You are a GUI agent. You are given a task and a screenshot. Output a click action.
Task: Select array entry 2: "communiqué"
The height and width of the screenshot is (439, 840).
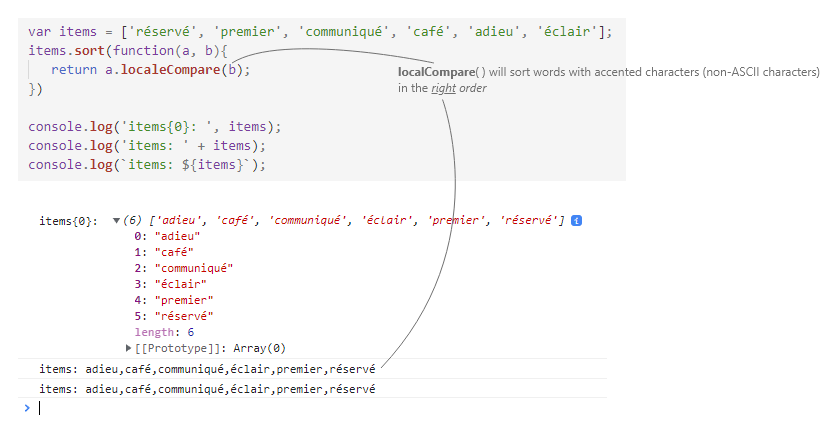[x=184, y=268]
